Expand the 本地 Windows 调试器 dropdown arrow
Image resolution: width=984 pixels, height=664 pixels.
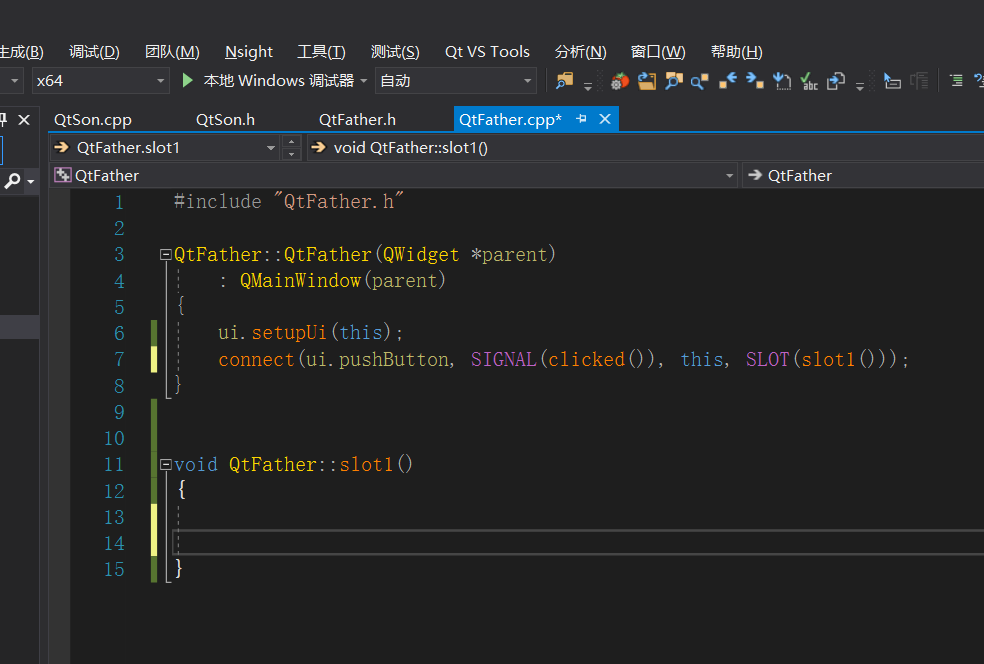tap(363, 81)
